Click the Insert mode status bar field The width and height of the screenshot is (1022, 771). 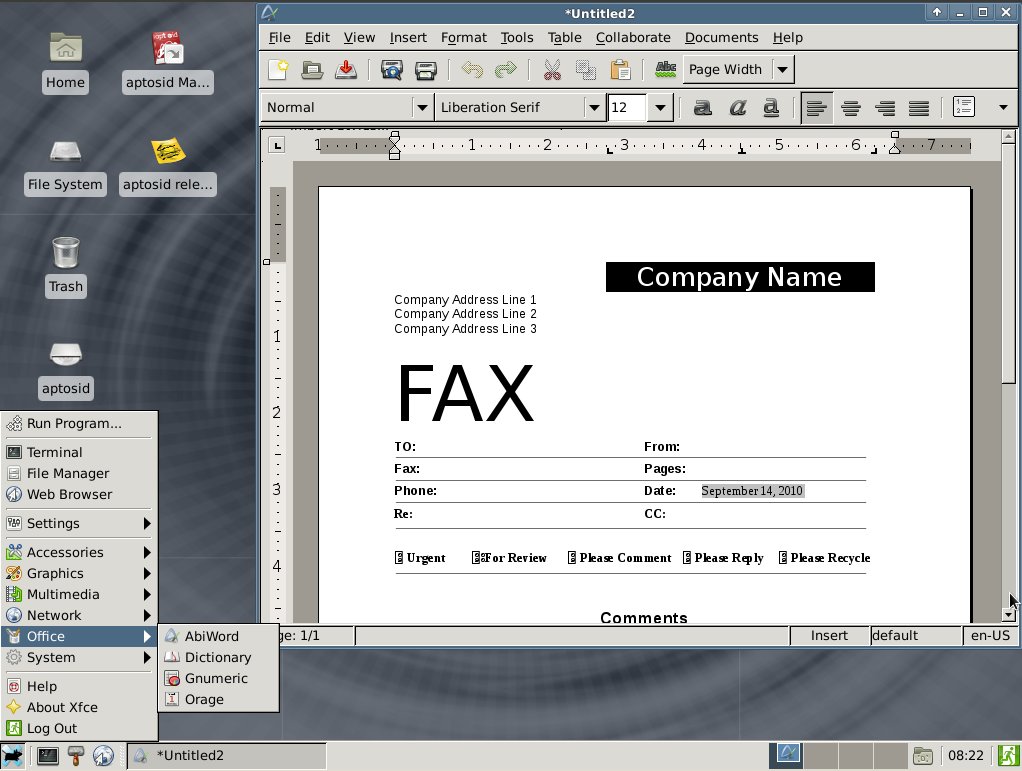829,635
